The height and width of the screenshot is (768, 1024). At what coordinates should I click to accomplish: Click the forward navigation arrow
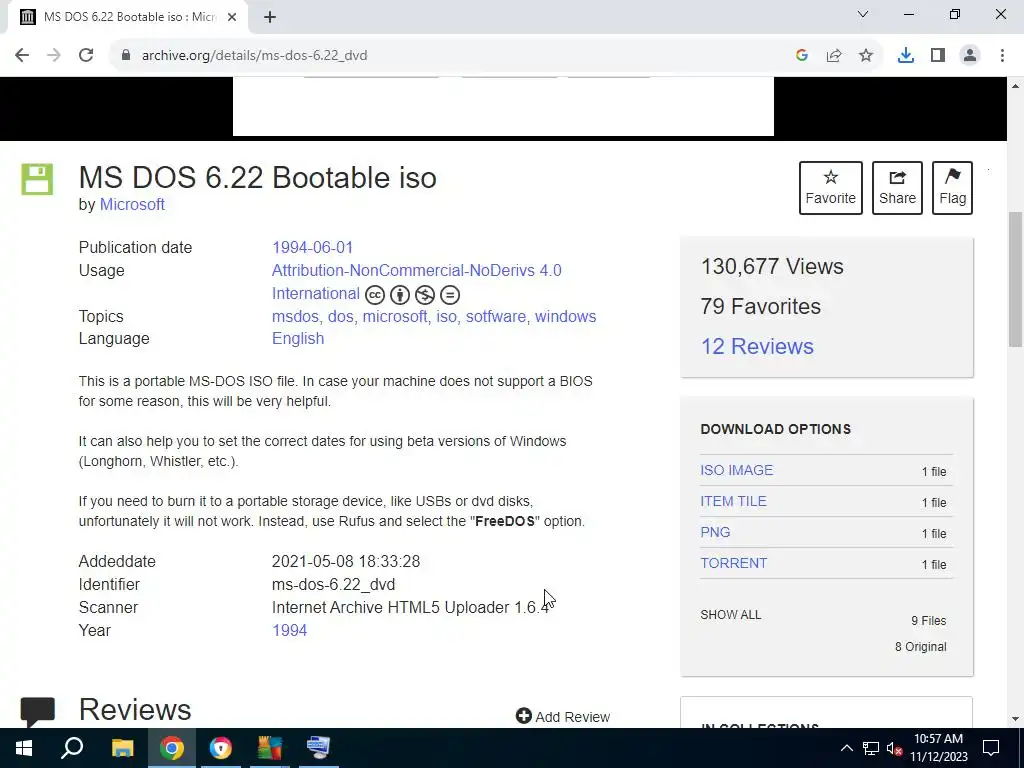pyautogui.click(x=54, y=55)
